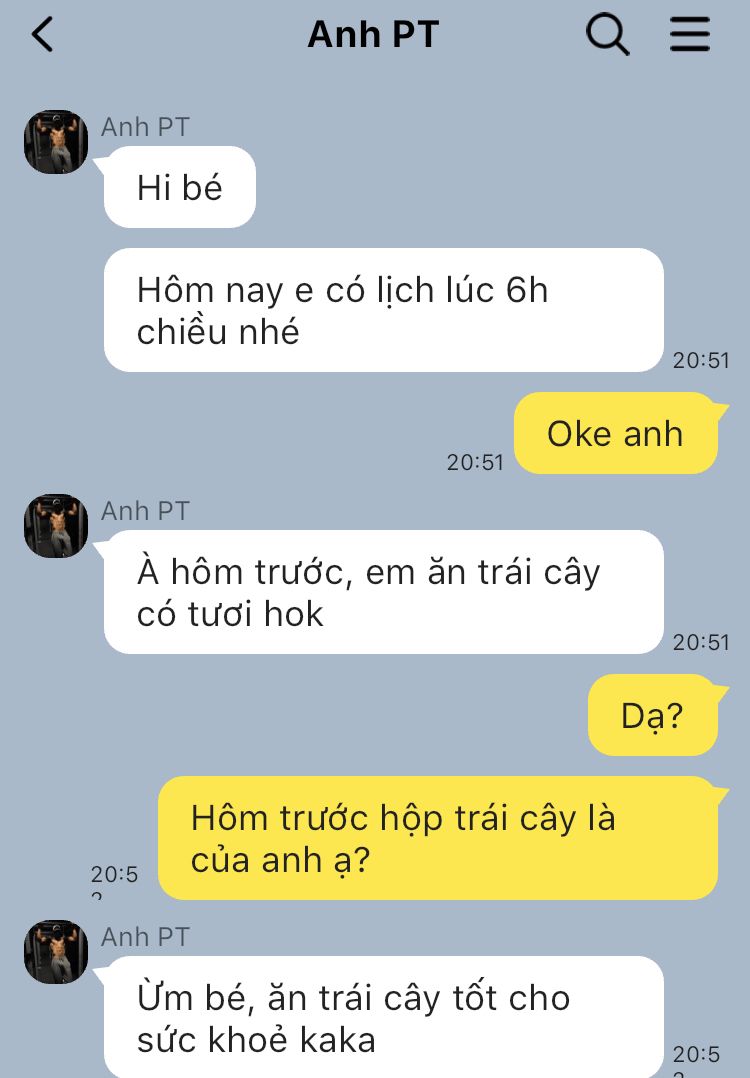The image size is (750, 1078).
Task: Tap timestamp beside "có tươi hok" message
Action: point(701,643)
